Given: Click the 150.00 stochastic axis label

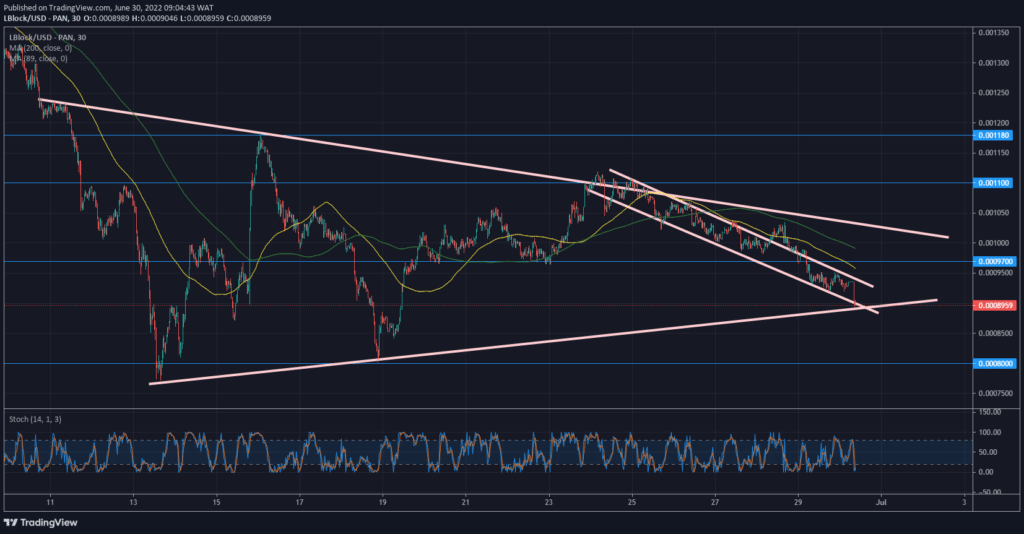Looking at the screenshot, I should (x=990, y=412).
